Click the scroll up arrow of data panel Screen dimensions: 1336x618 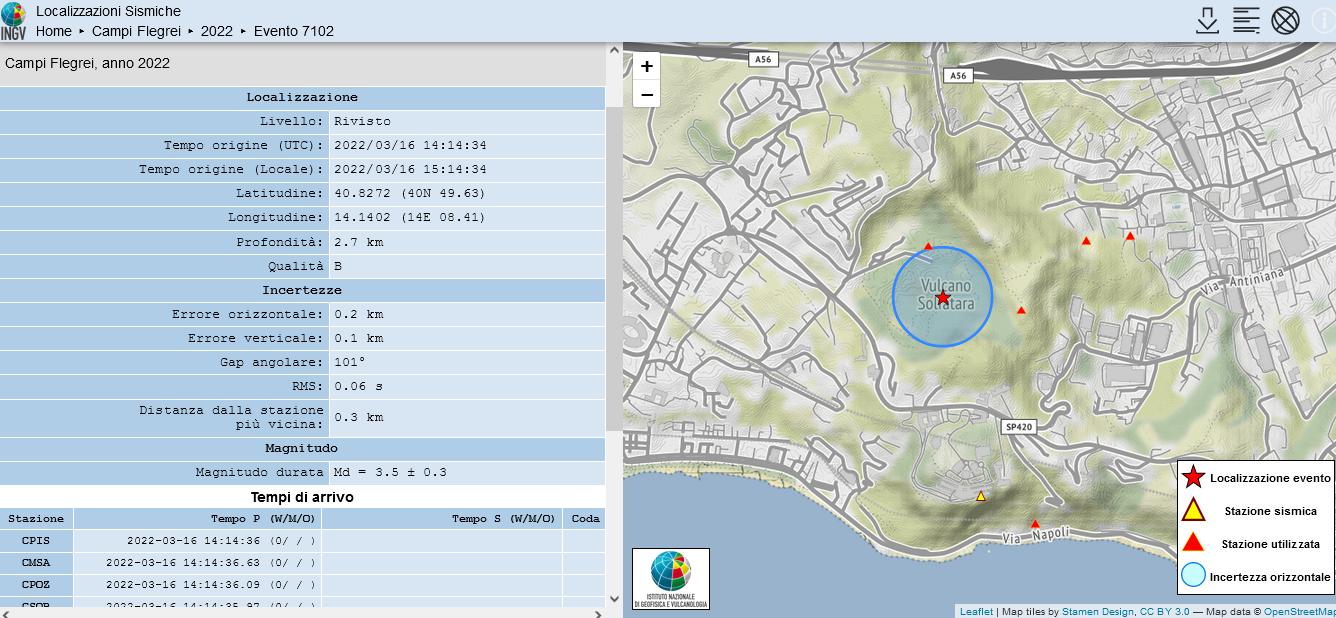click(614, 51)
